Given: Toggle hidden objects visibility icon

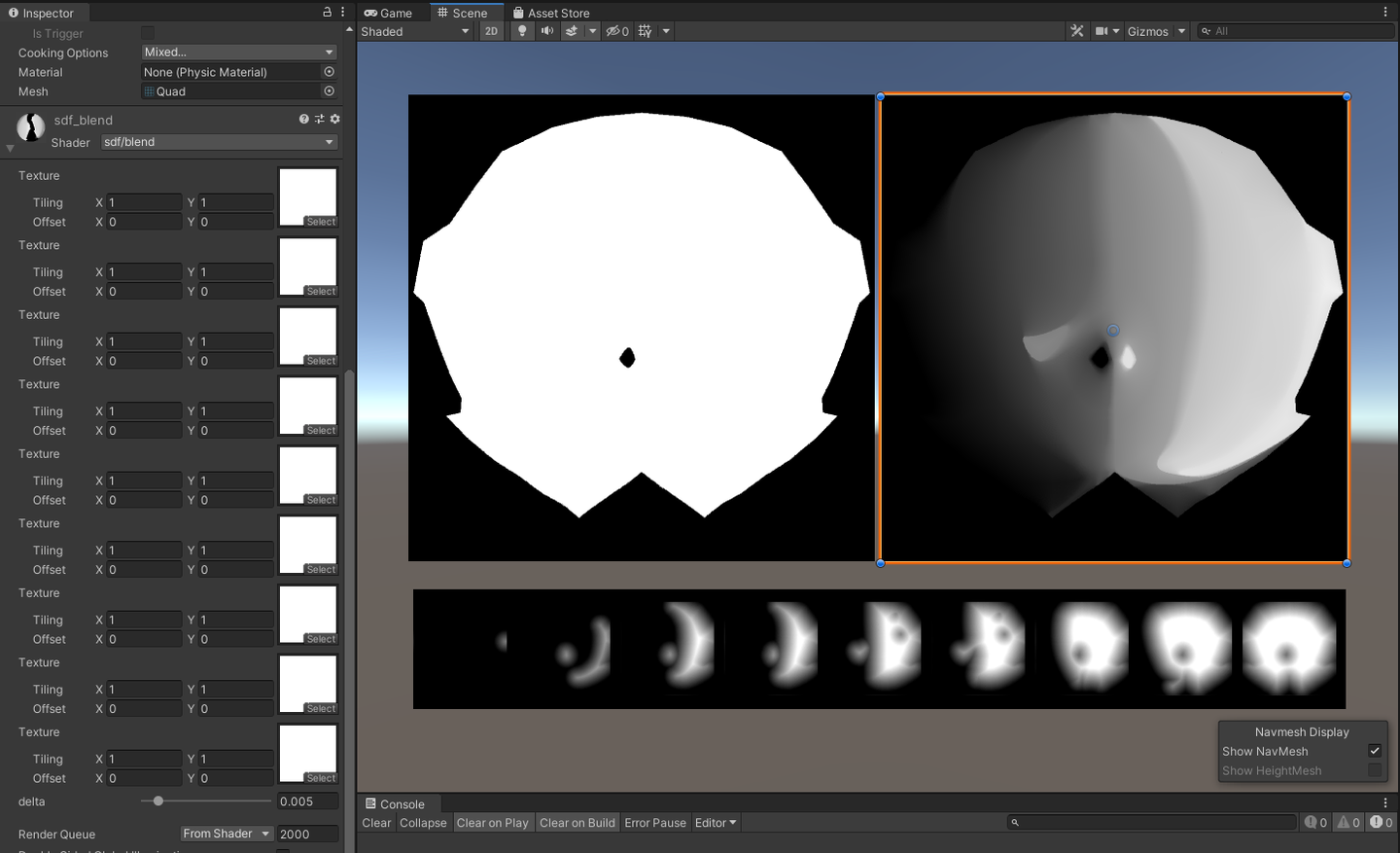Looking at the screenshot, I should click(617, 31).
